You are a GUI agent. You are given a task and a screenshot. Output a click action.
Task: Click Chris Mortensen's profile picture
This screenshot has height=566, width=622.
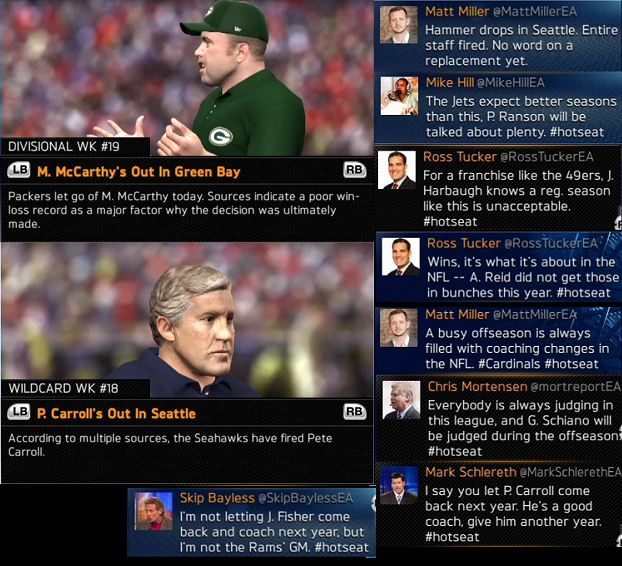point(401,400)
